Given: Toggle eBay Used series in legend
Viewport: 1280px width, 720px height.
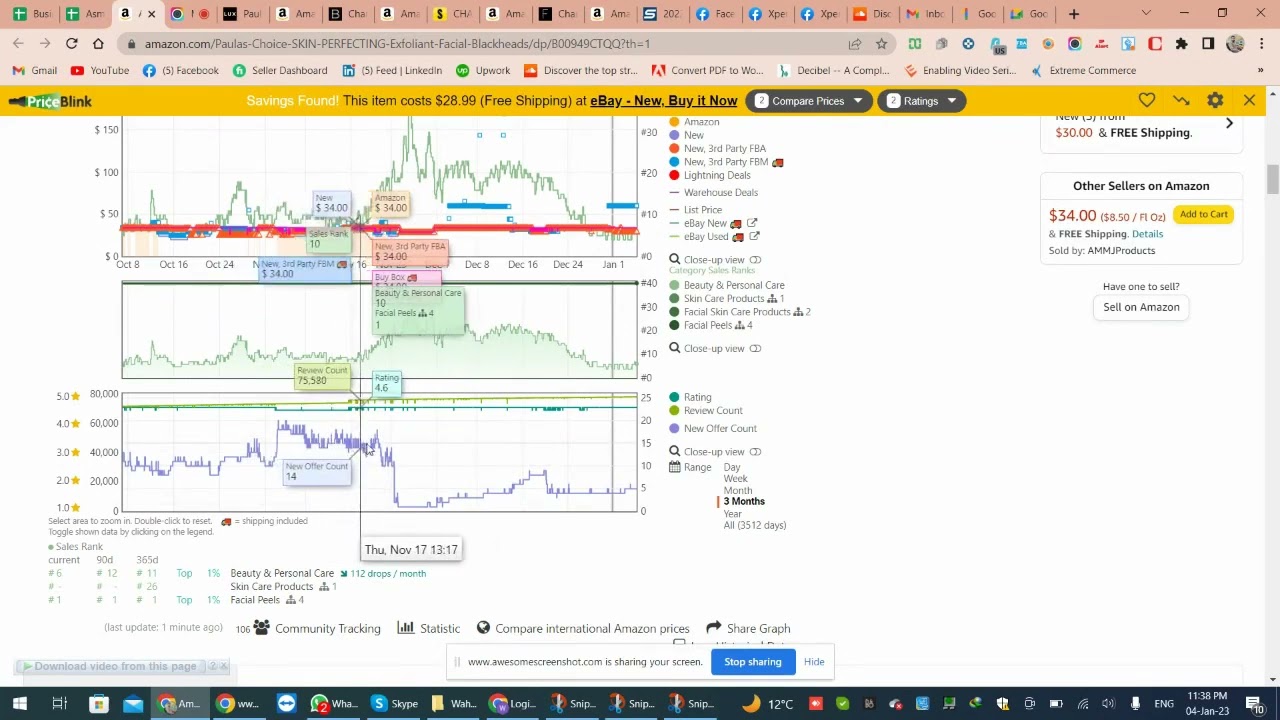Looking at the screenshot, I should point(707,236).
